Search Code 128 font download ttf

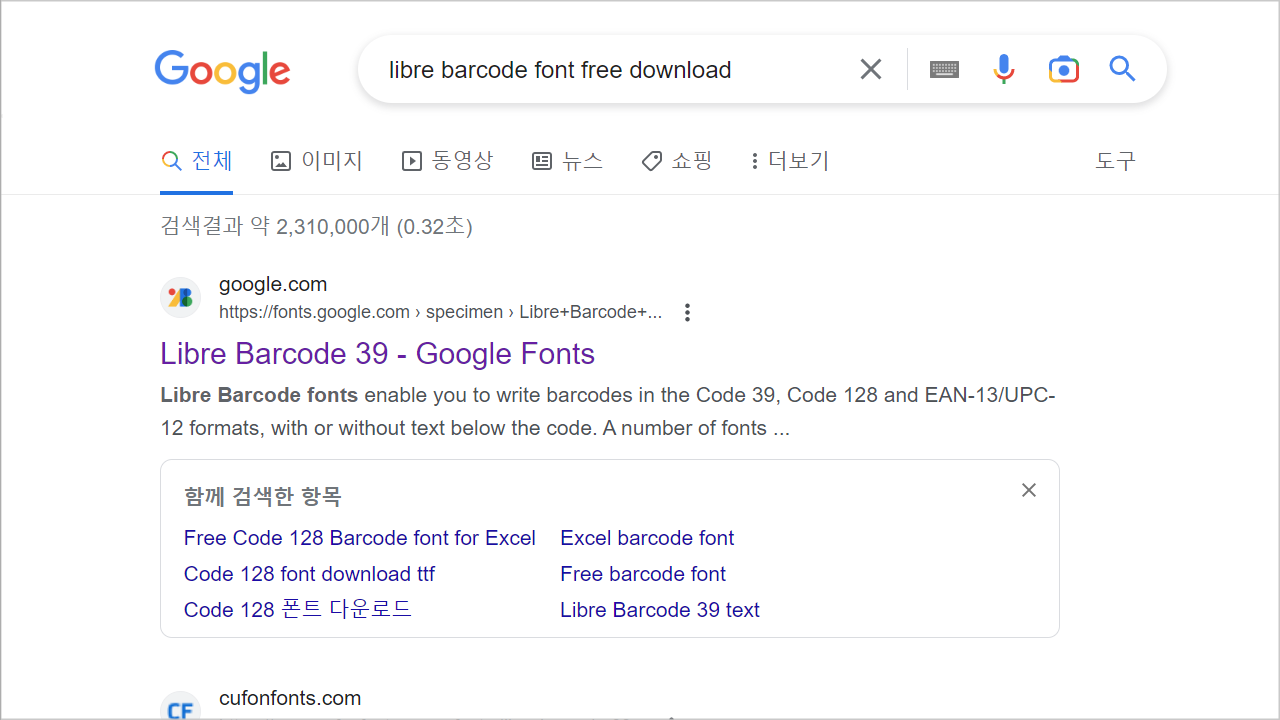pyautogui.click(x=309, y=574)
